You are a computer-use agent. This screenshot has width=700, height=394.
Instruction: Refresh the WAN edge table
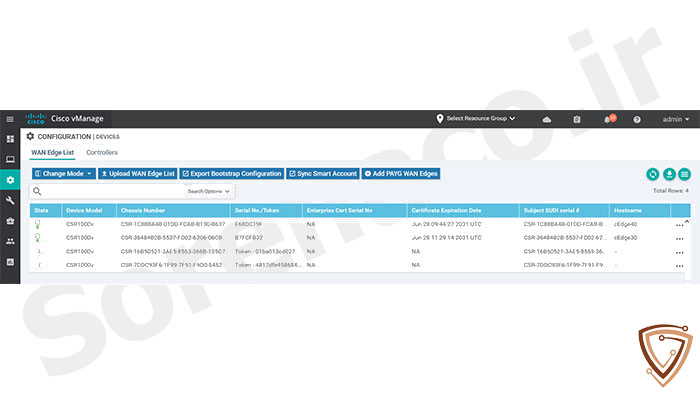[653, 174]
